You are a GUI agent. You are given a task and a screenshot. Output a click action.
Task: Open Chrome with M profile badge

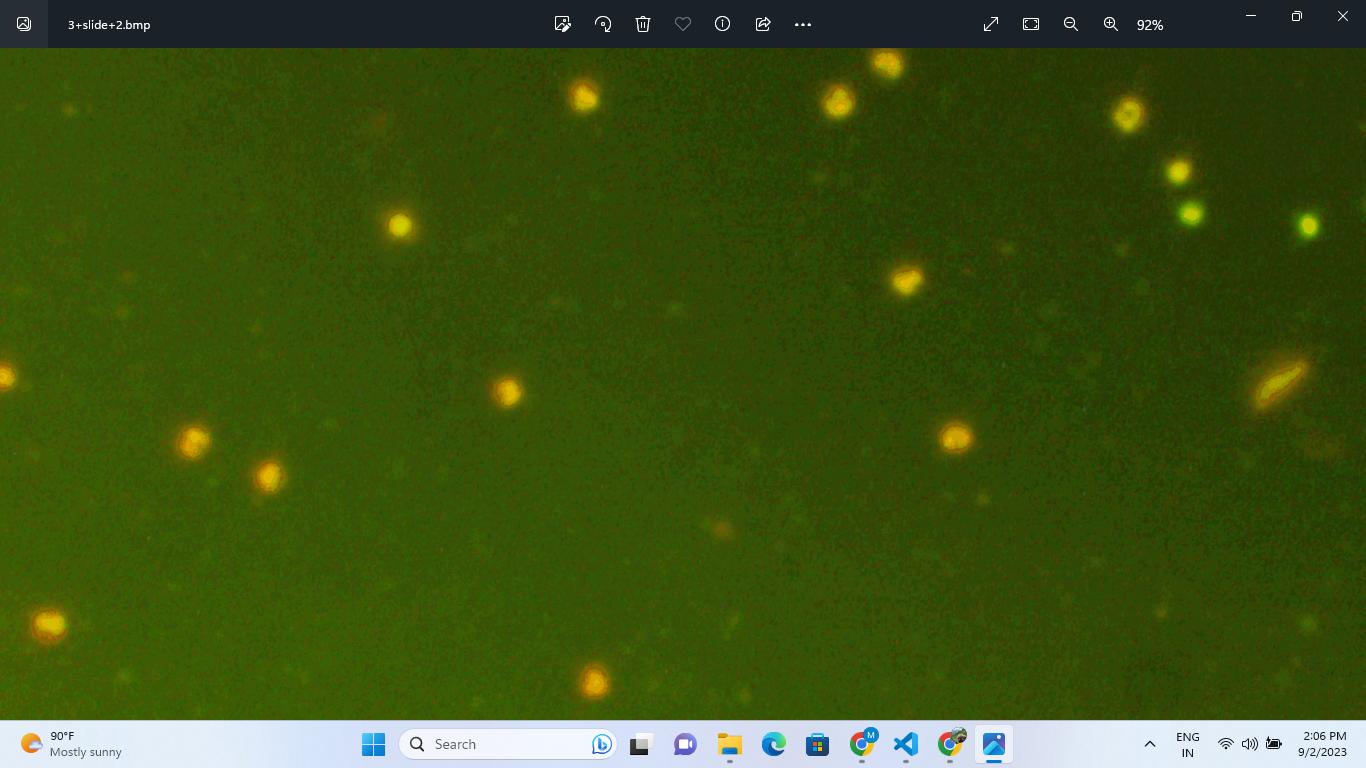[862, 744]
